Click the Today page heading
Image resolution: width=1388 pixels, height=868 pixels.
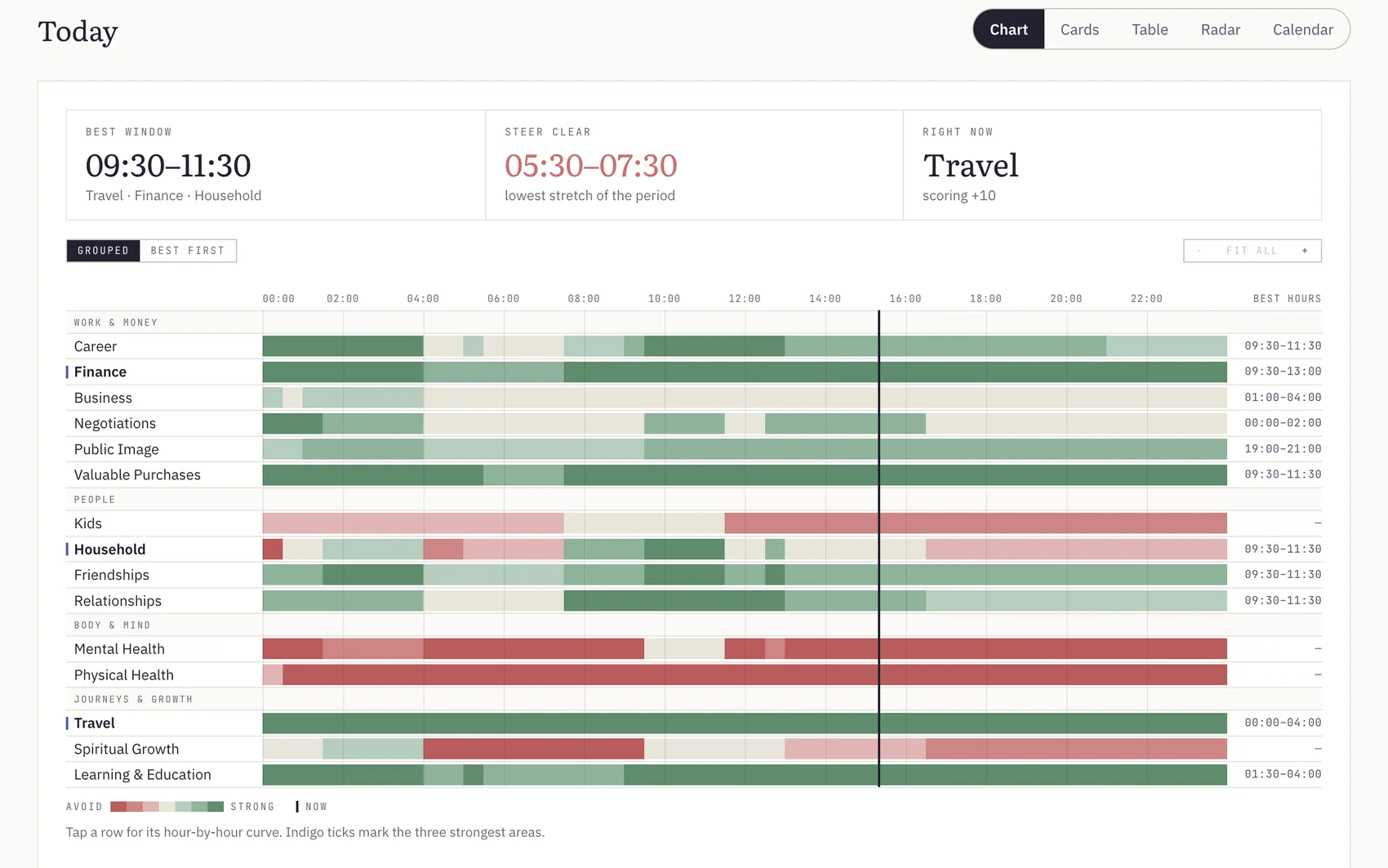[78, 32]
